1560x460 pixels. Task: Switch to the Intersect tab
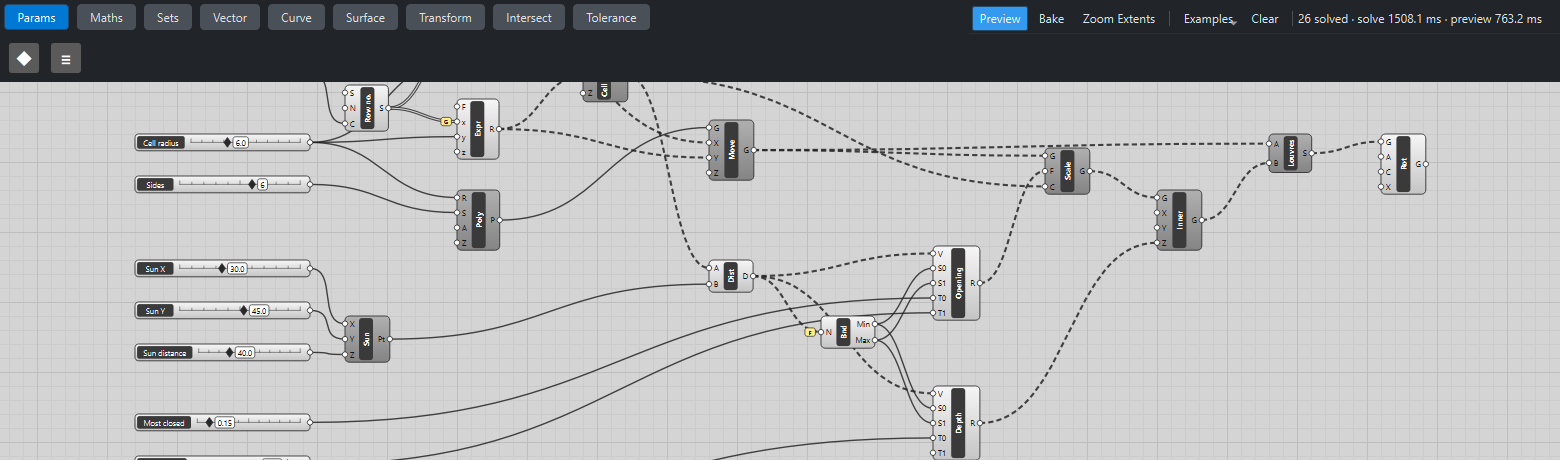pyautogui.click(x=529, y=18)
